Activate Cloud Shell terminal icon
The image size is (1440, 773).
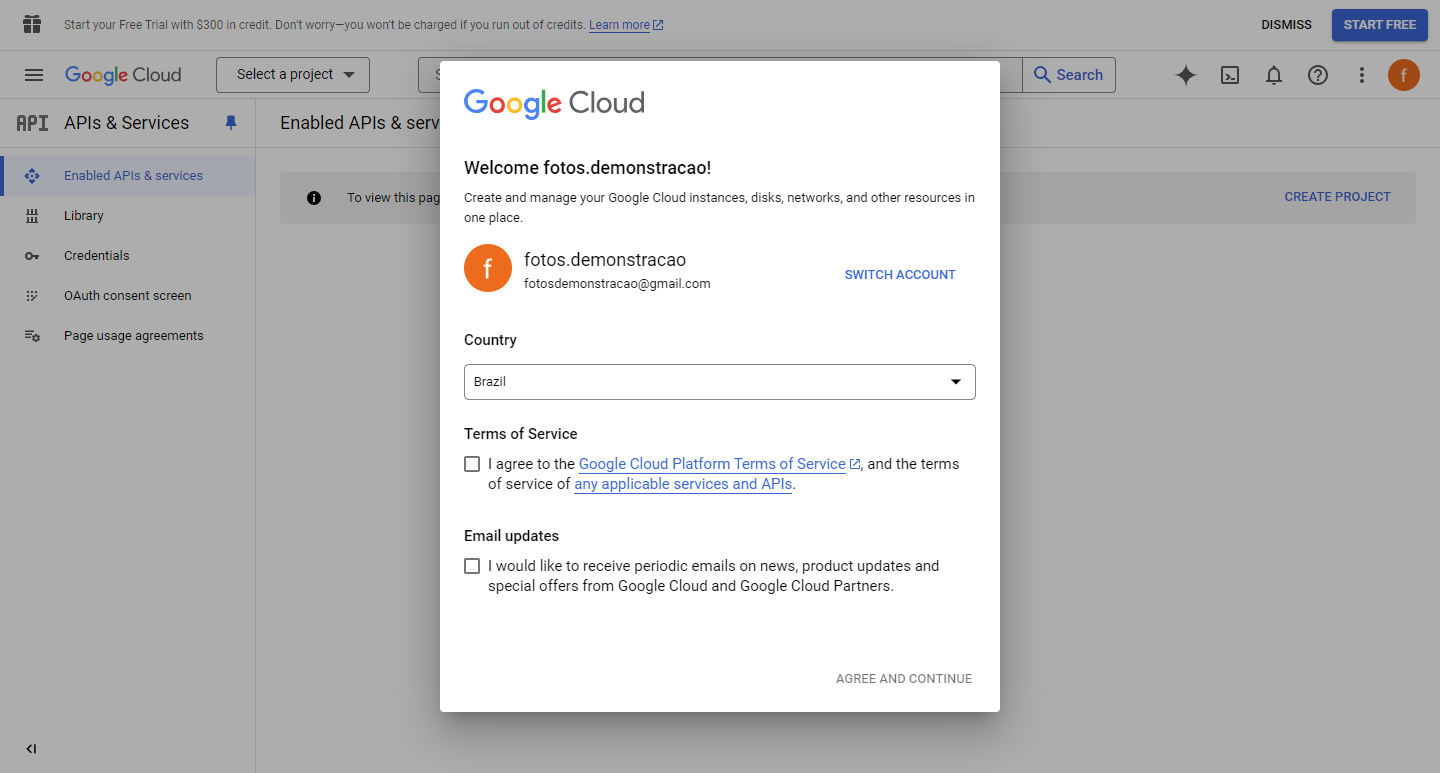(1230, 75)
